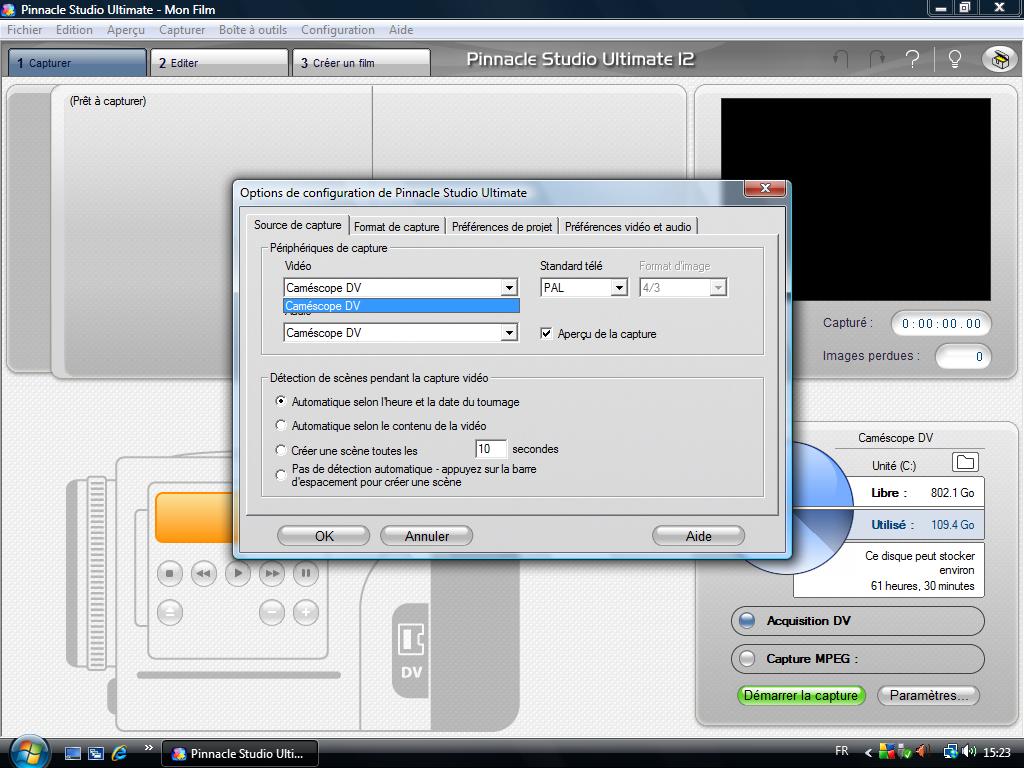The width and height of the screenshot is (1024, 768).
Task: Switch to the Format de capture tab
Action: 396,227
